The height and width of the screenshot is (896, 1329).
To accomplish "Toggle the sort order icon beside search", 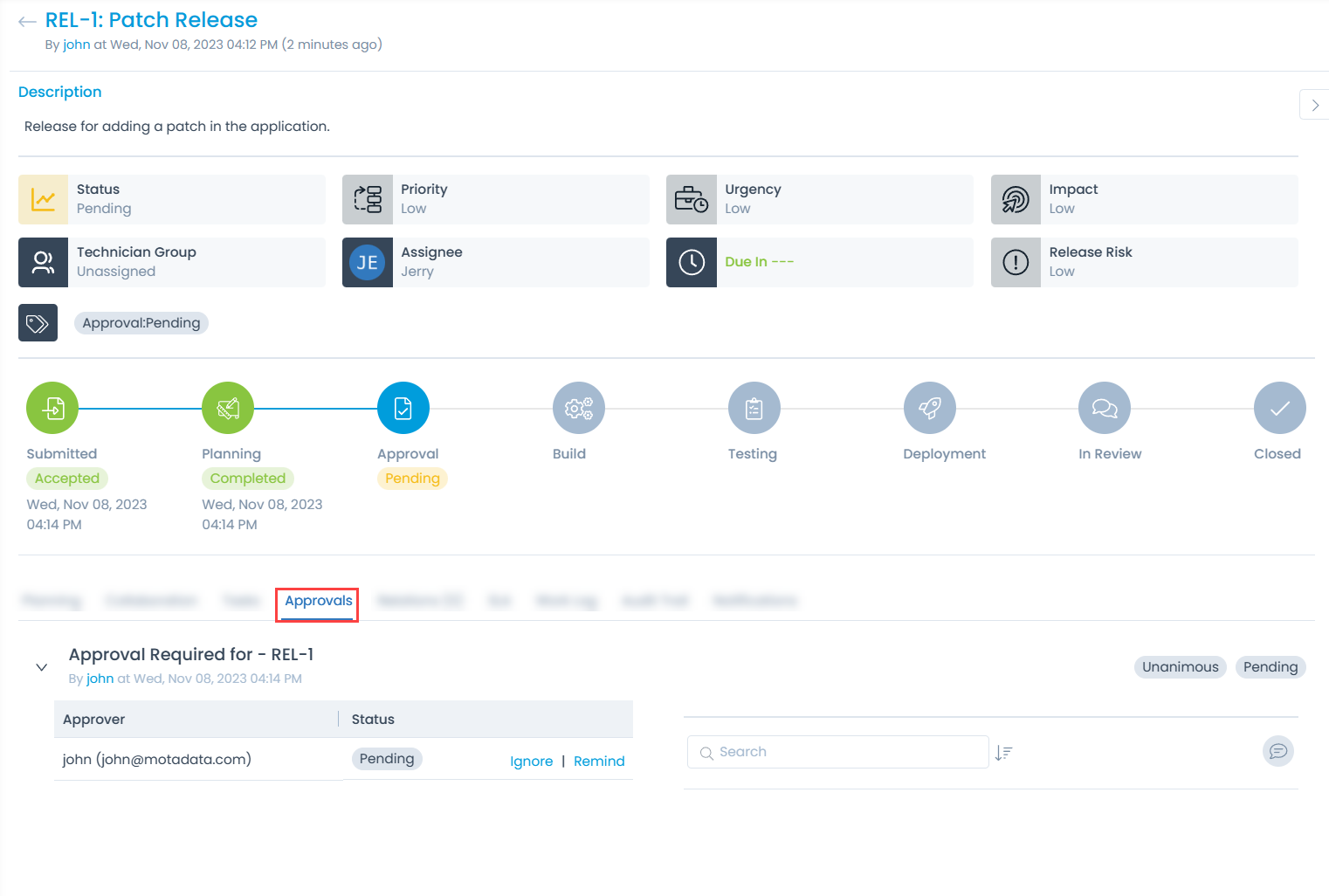I will tap(1003, 753).
